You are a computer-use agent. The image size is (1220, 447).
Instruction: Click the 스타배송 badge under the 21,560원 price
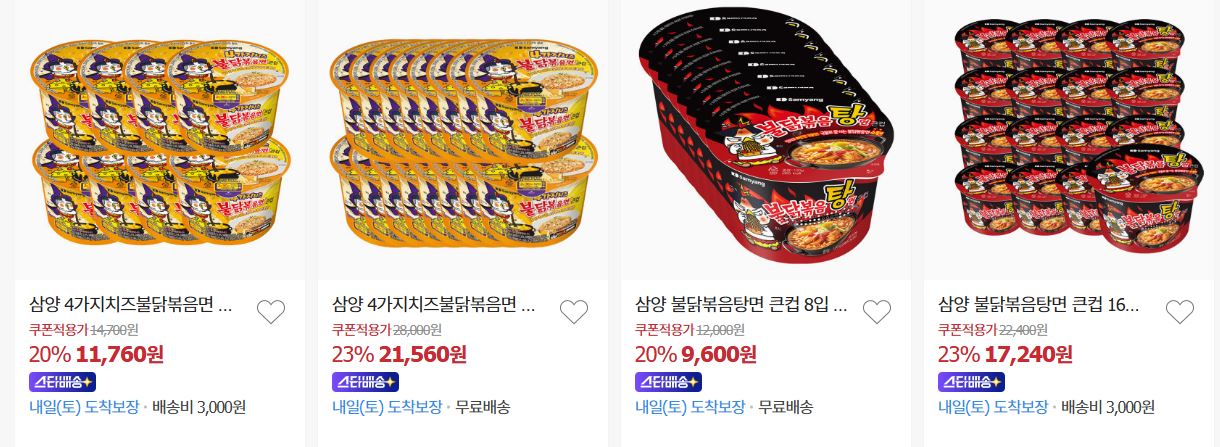(365, 382)
